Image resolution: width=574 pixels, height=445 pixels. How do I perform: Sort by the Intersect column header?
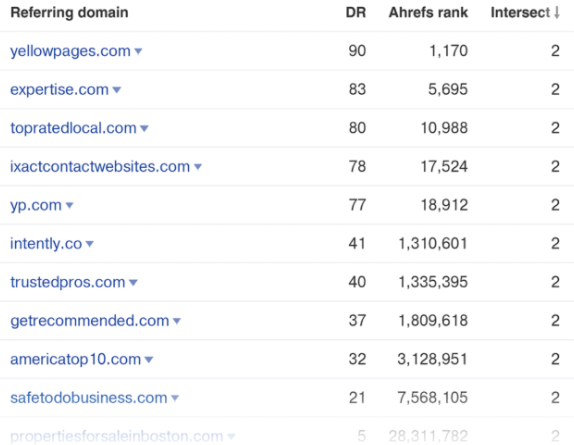525,12
